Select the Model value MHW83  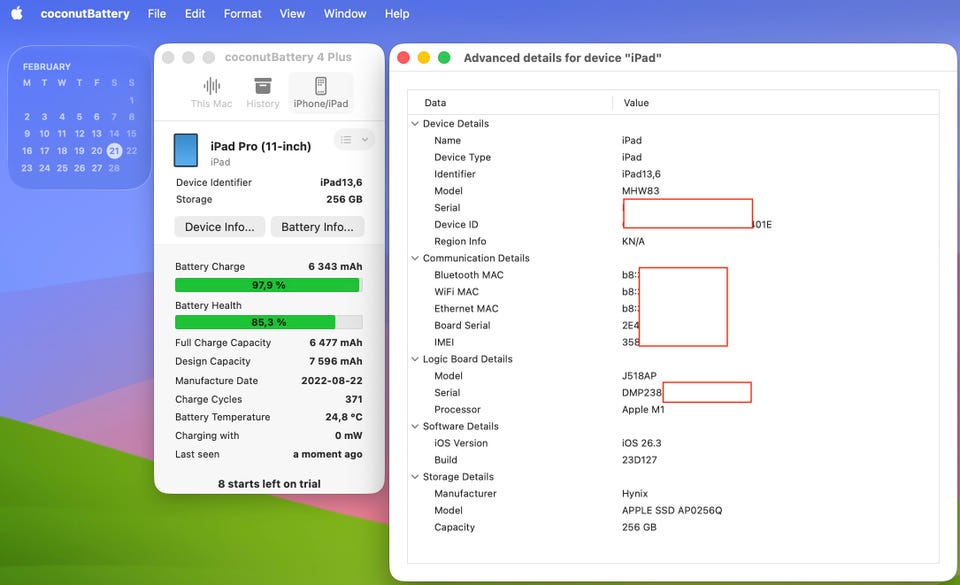(x=640, y=191)
